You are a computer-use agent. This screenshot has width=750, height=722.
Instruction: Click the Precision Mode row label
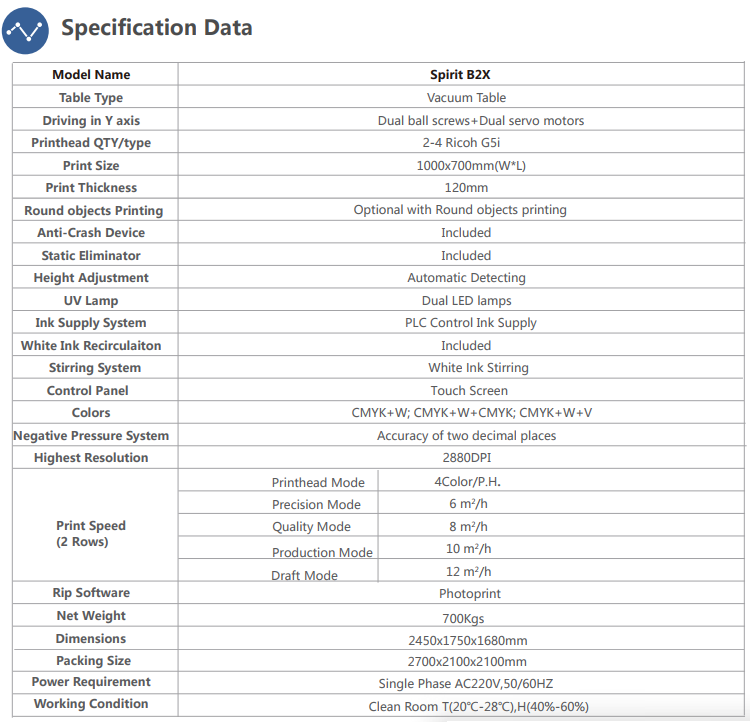click(316, 504)
